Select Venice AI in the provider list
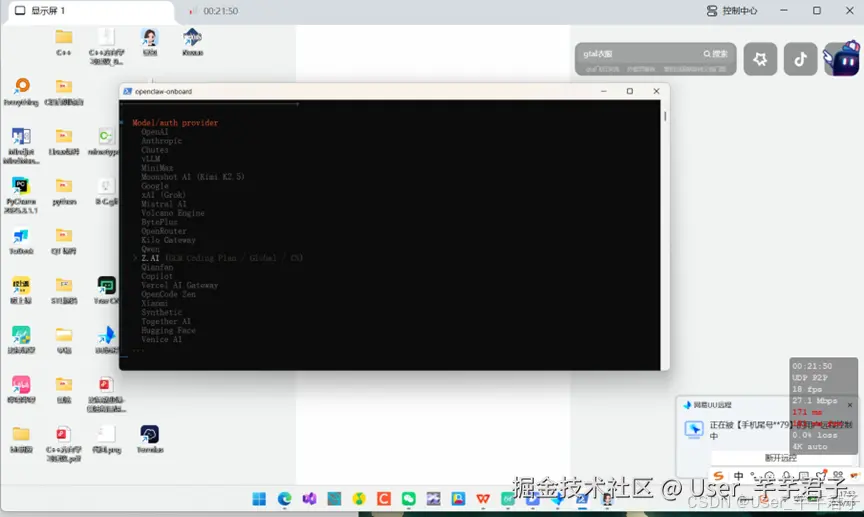Image resolution: width=864 pixels, height=517 pixels. point(161,340)
